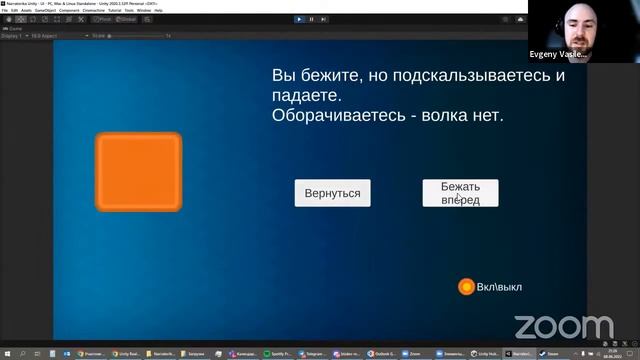
Task: Open the Cinemachine menu
Action: coord(93,10)
